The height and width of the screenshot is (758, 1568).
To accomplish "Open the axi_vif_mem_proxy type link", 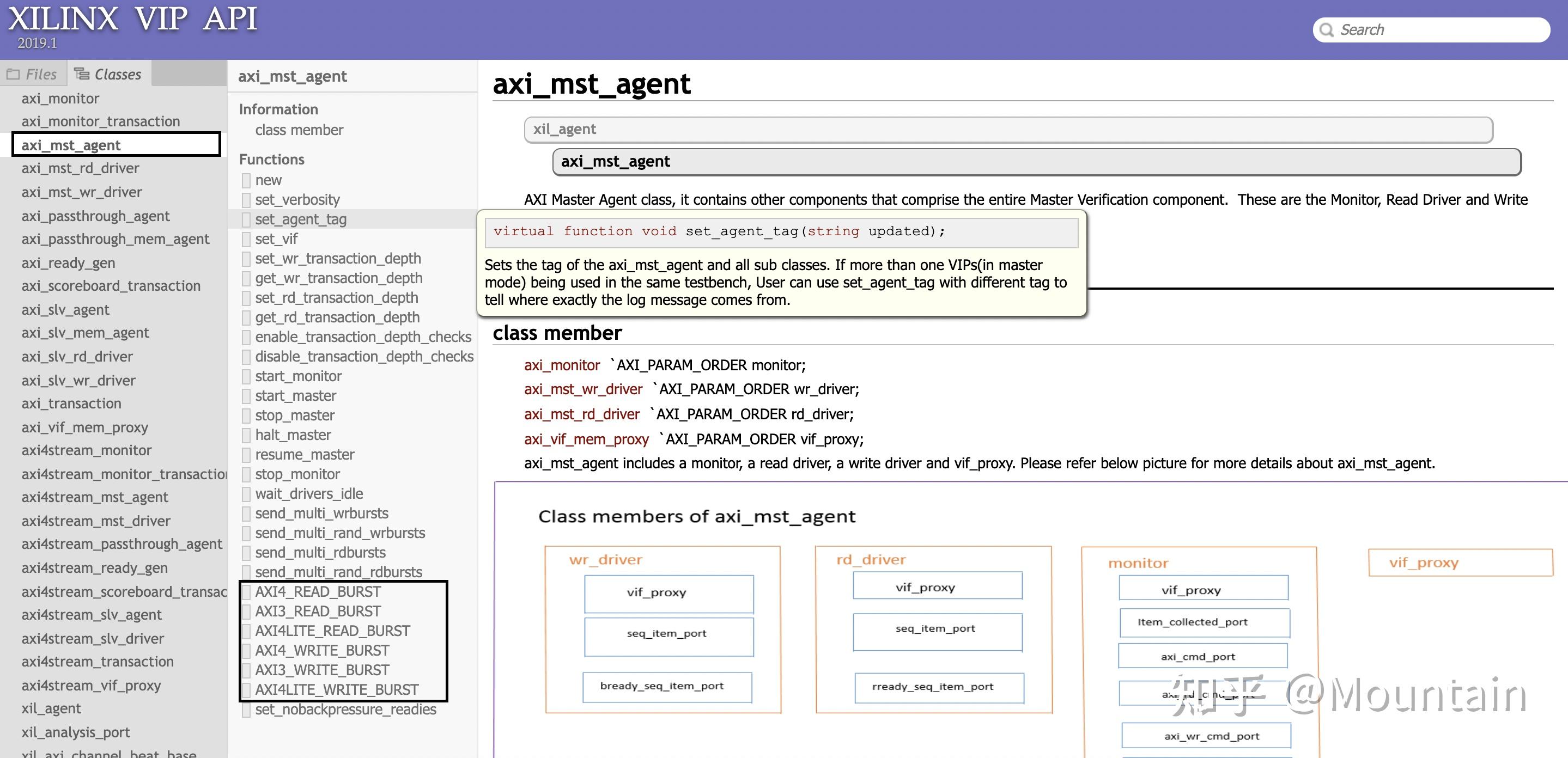I will [586, 439].
